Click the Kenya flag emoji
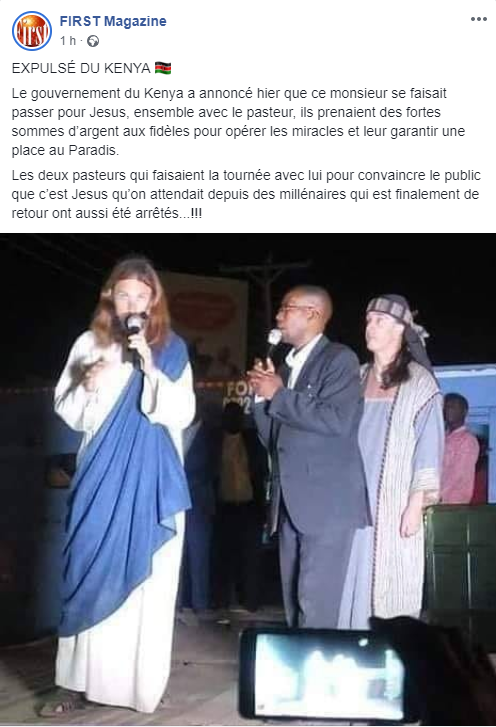This screenshot has height=727, width=496. tap(163, 68)
